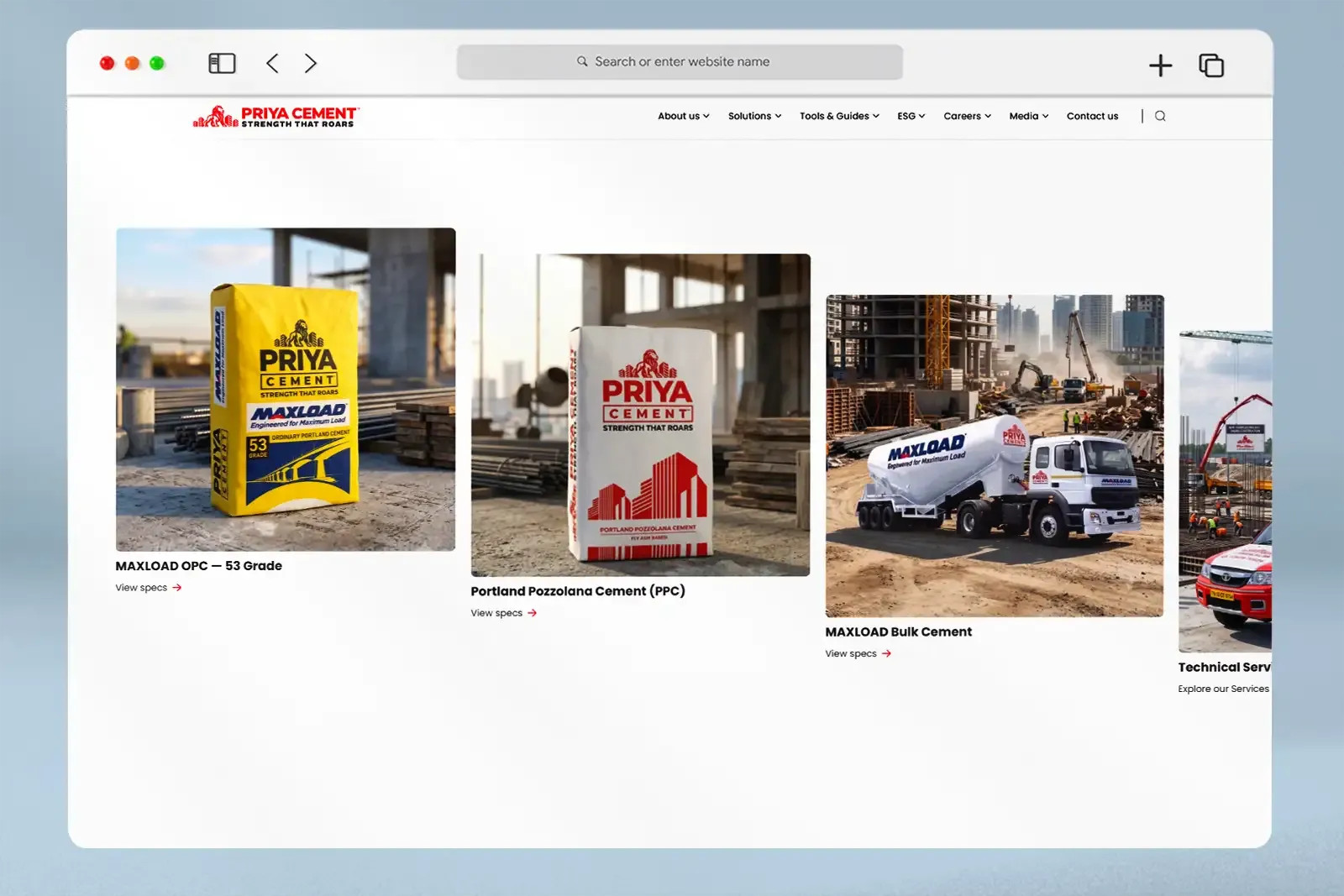Open the yellow MAXLOAD OPC bag image
1344x896 pixels.
[286, 389]
